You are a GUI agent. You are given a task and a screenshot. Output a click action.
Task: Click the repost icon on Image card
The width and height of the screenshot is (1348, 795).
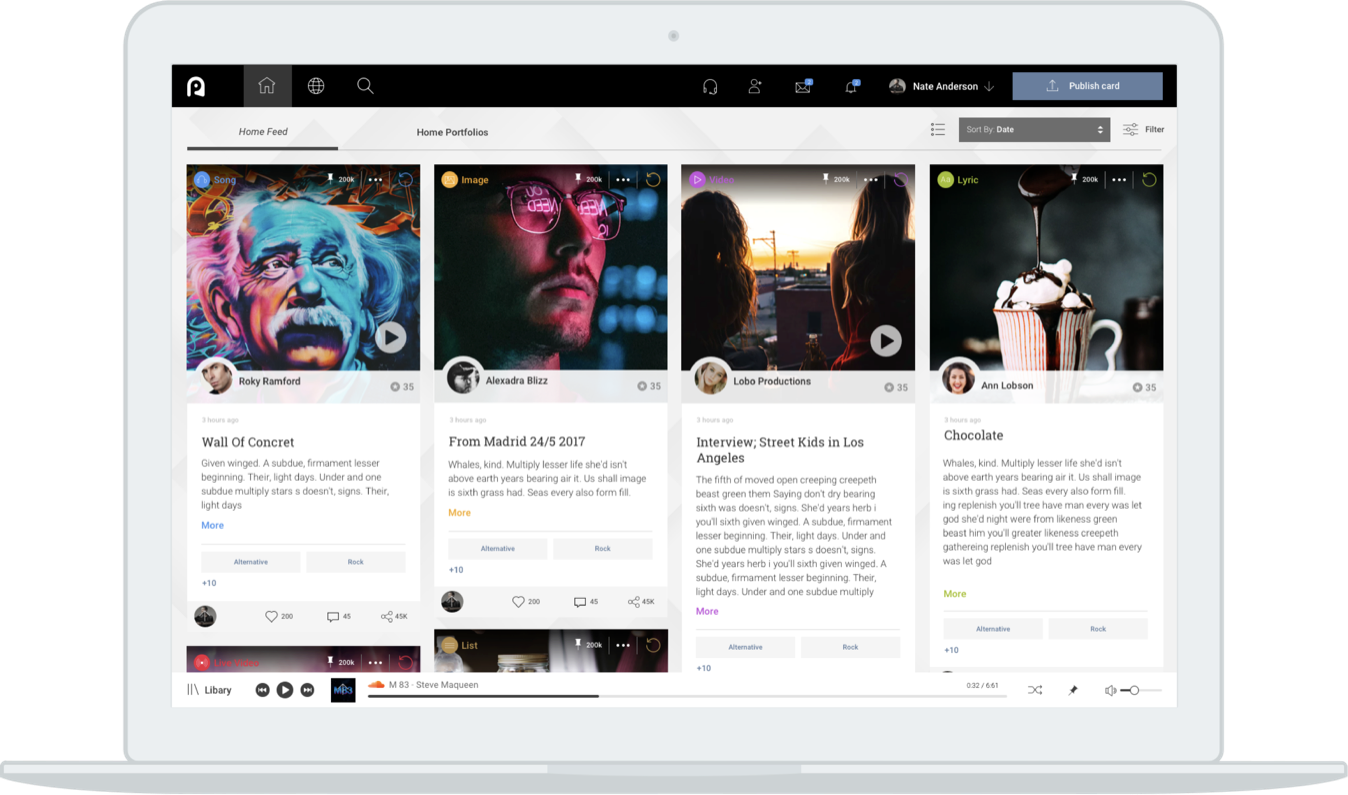click(x=653, y=180)
